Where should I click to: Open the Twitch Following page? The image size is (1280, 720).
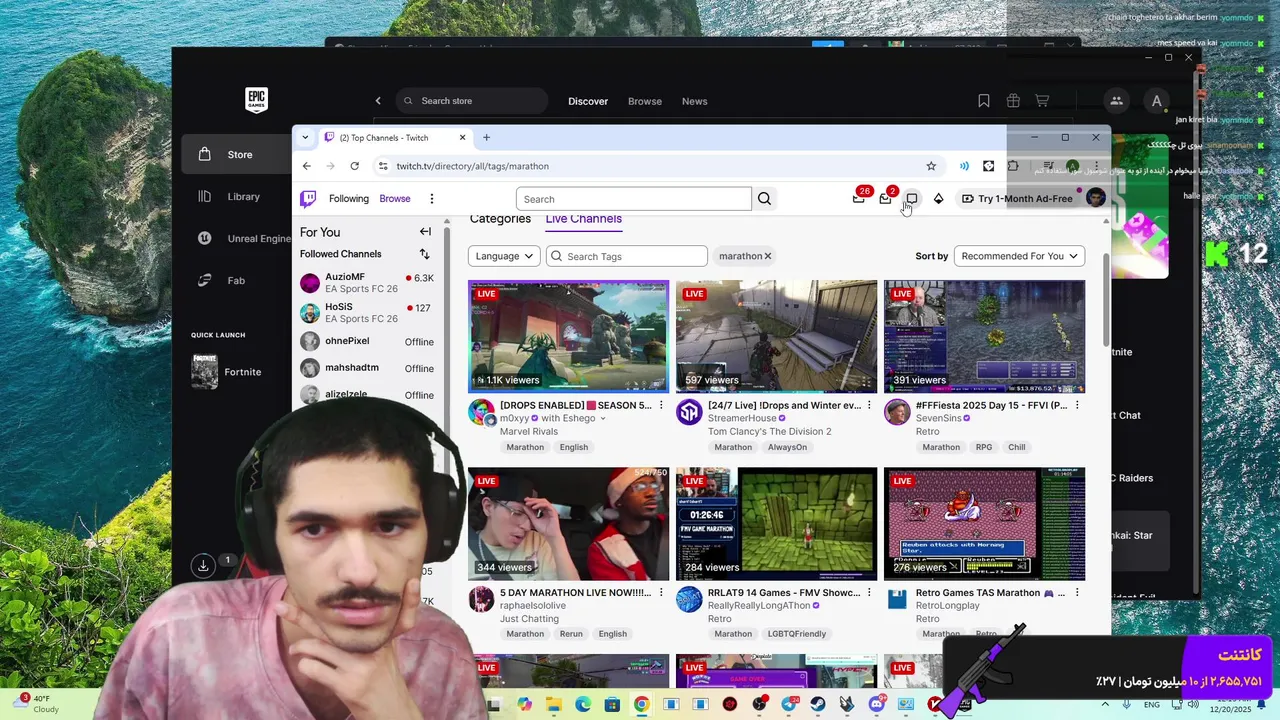pos(349,199)
